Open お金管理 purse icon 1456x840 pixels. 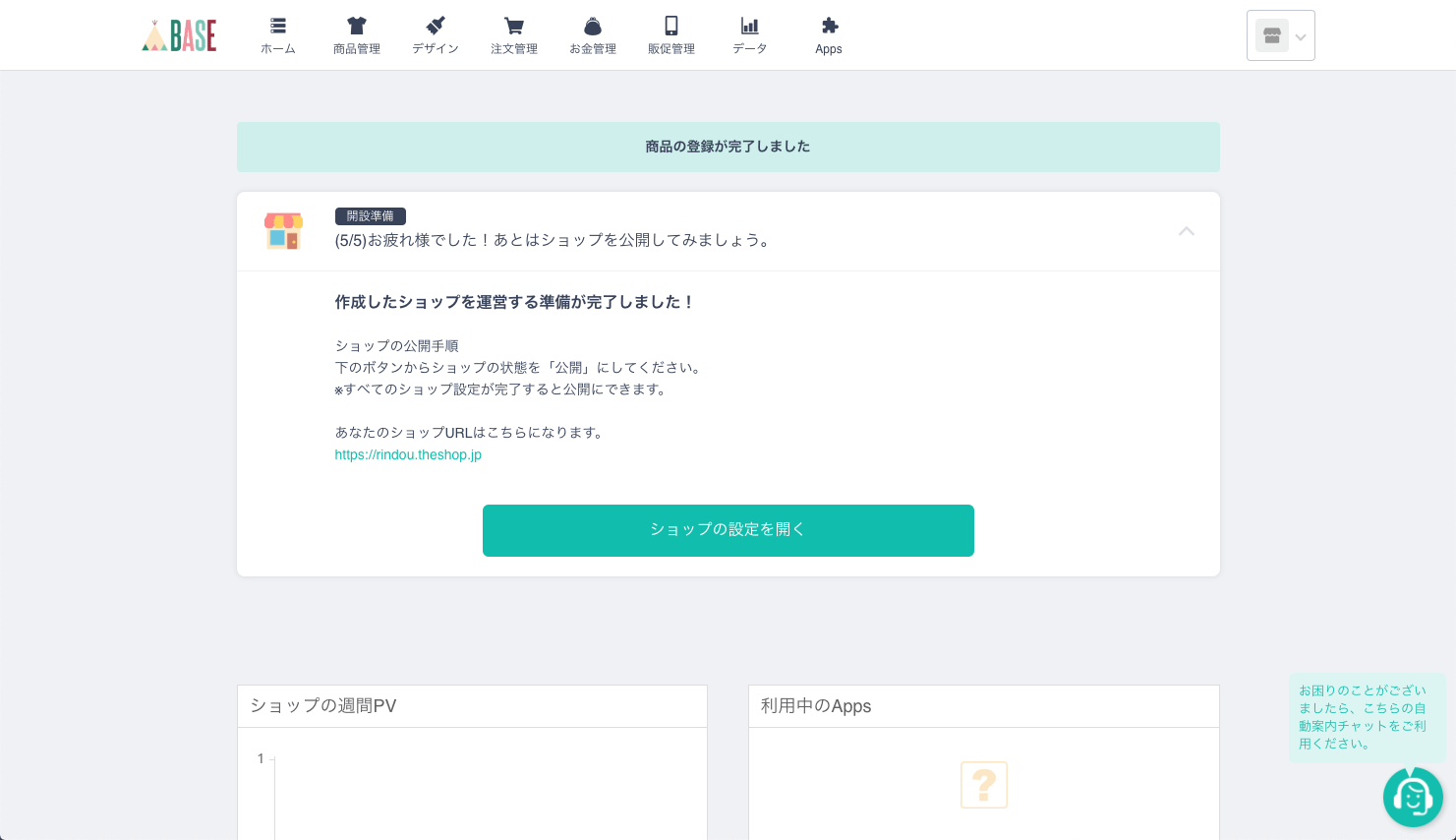(593, 26)
